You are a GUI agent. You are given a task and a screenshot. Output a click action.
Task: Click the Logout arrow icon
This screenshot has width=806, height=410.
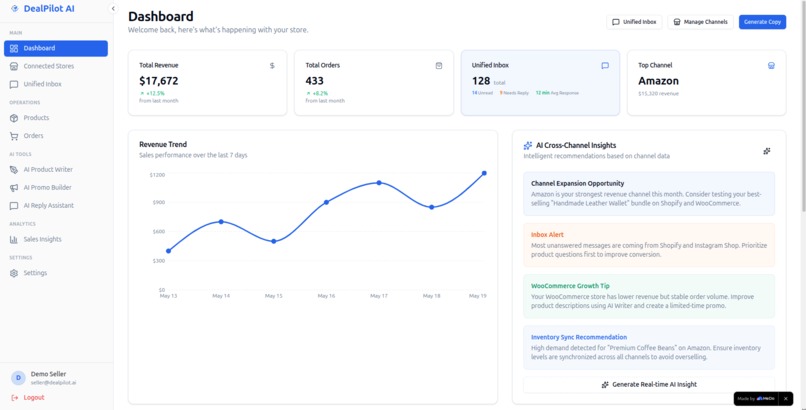(14, 398)
